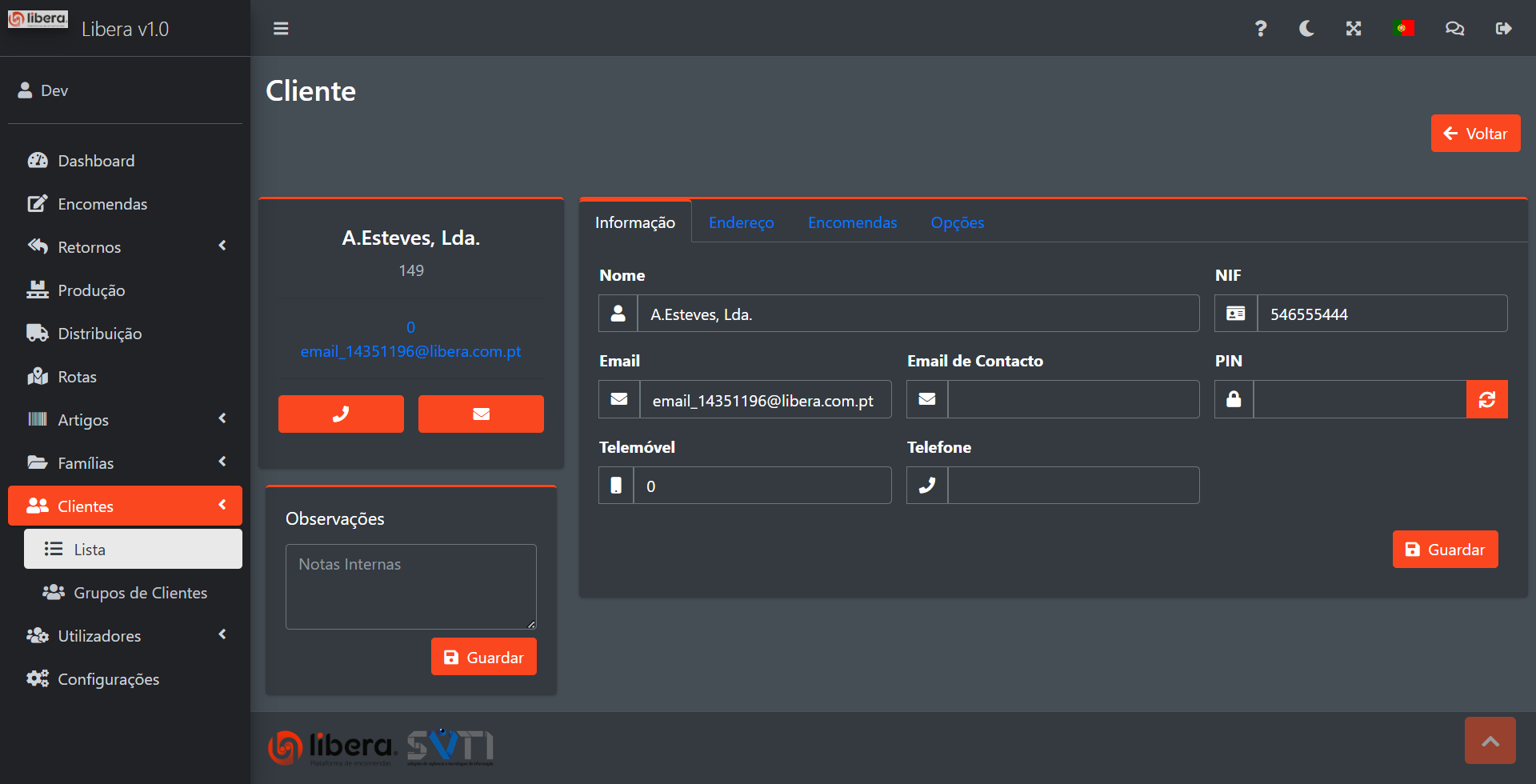Click the hamburger menu icon
Image resolution: width=1536 pixels, height=784 pixels.
[x=281, y=29]
